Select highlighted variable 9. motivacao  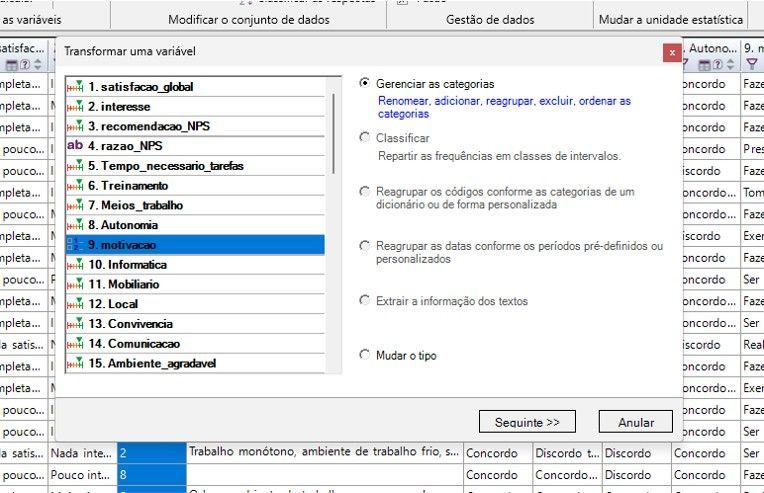[x=195, y=245]
